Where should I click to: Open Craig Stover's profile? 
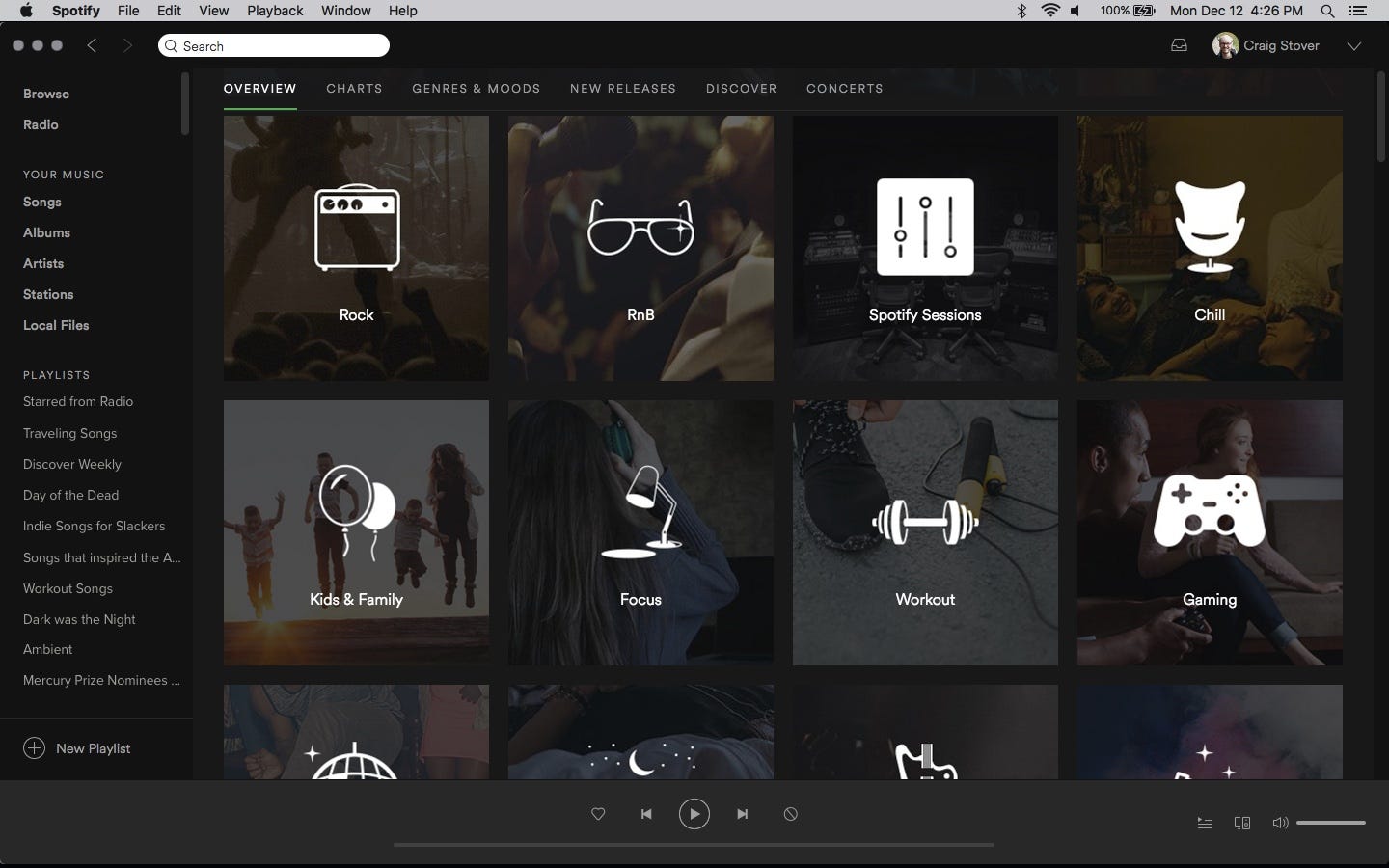pos(1281,45)
